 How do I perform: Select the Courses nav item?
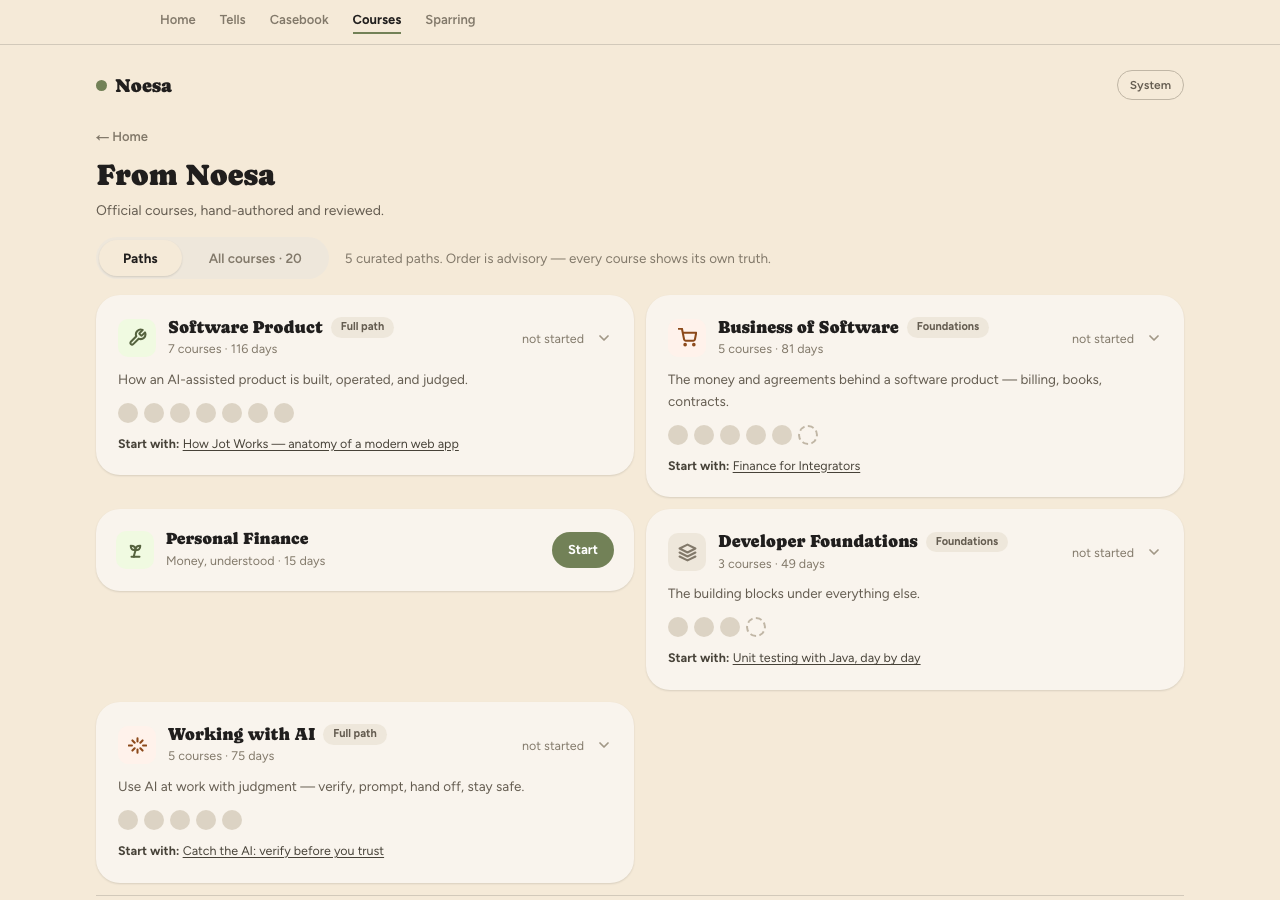tap(377, 20)
